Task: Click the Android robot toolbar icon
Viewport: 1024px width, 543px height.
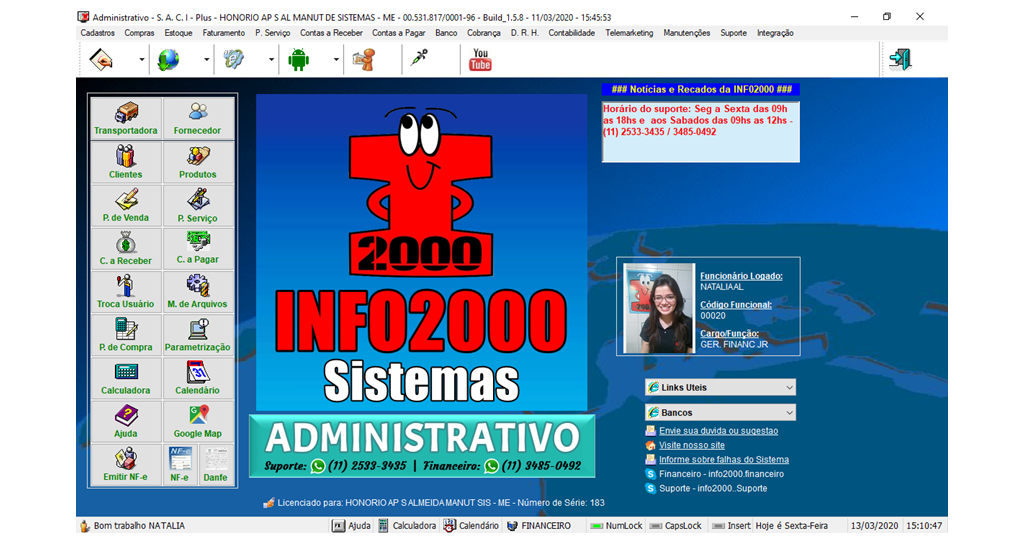Action: click(x=298, y=59)
